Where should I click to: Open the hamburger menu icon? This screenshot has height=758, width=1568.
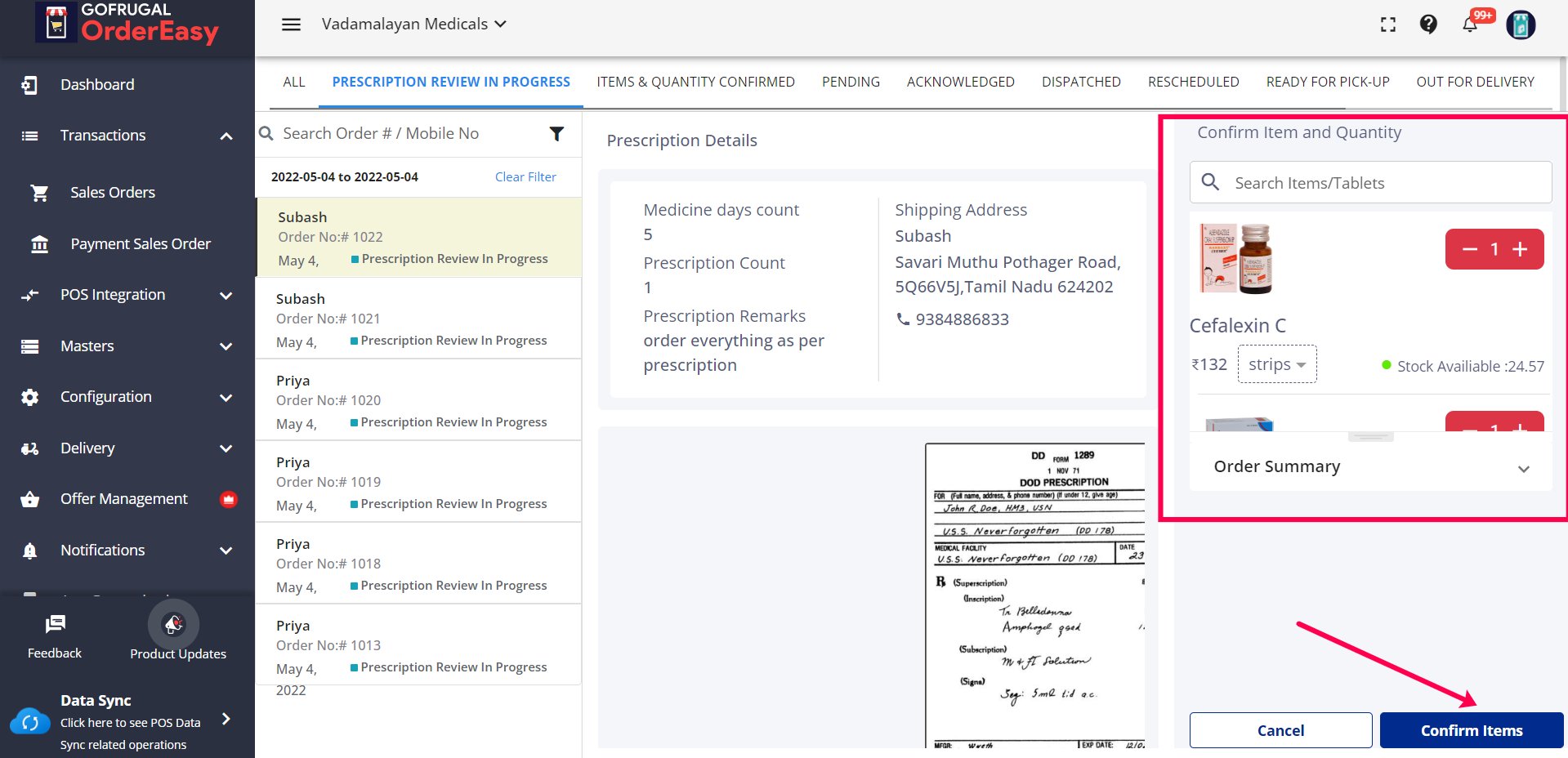point(291,25)
